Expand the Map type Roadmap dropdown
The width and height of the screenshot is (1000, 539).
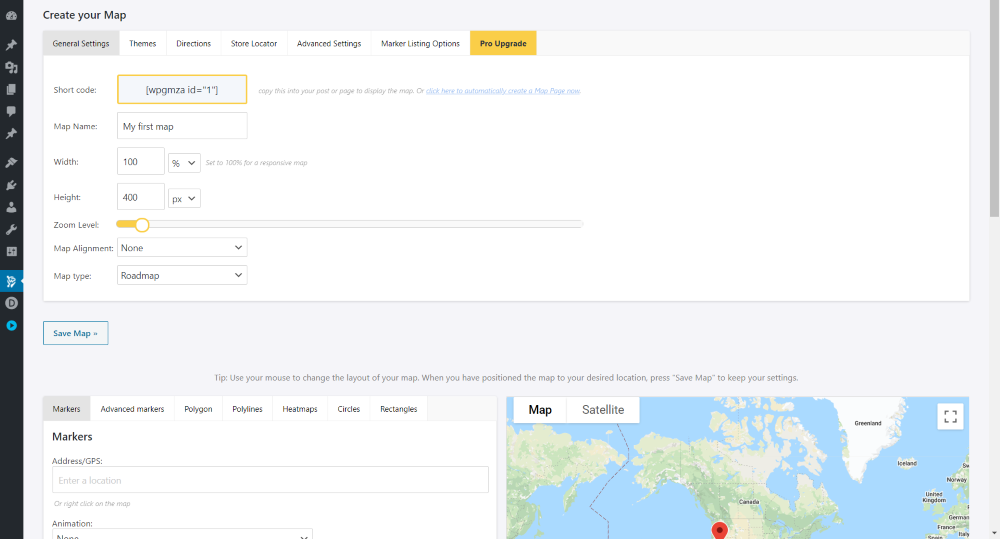coord(182,276)
